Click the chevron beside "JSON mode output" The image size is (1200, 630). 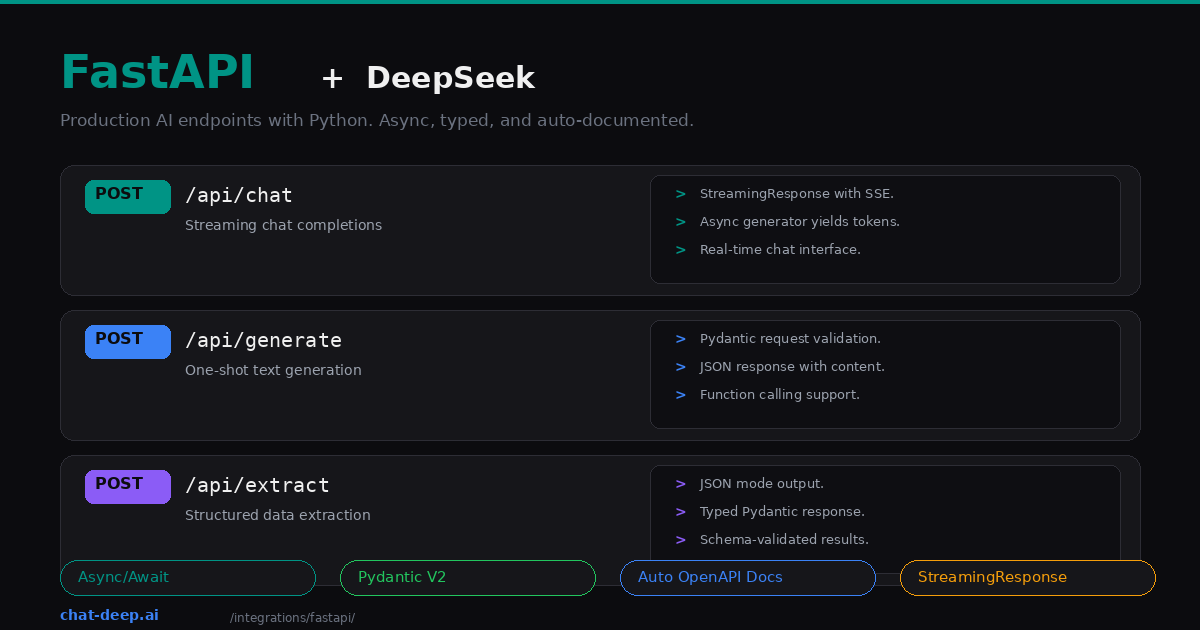click(680, 483)
